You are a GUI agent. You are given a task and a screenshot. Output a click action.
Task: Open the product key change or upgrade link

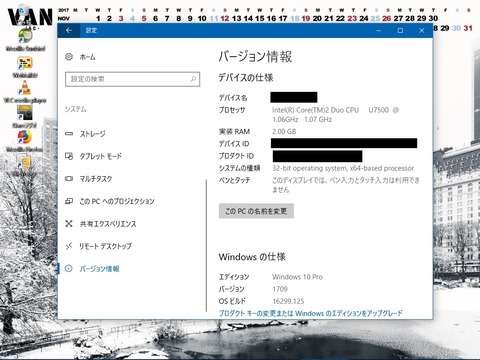click(311, 313)
